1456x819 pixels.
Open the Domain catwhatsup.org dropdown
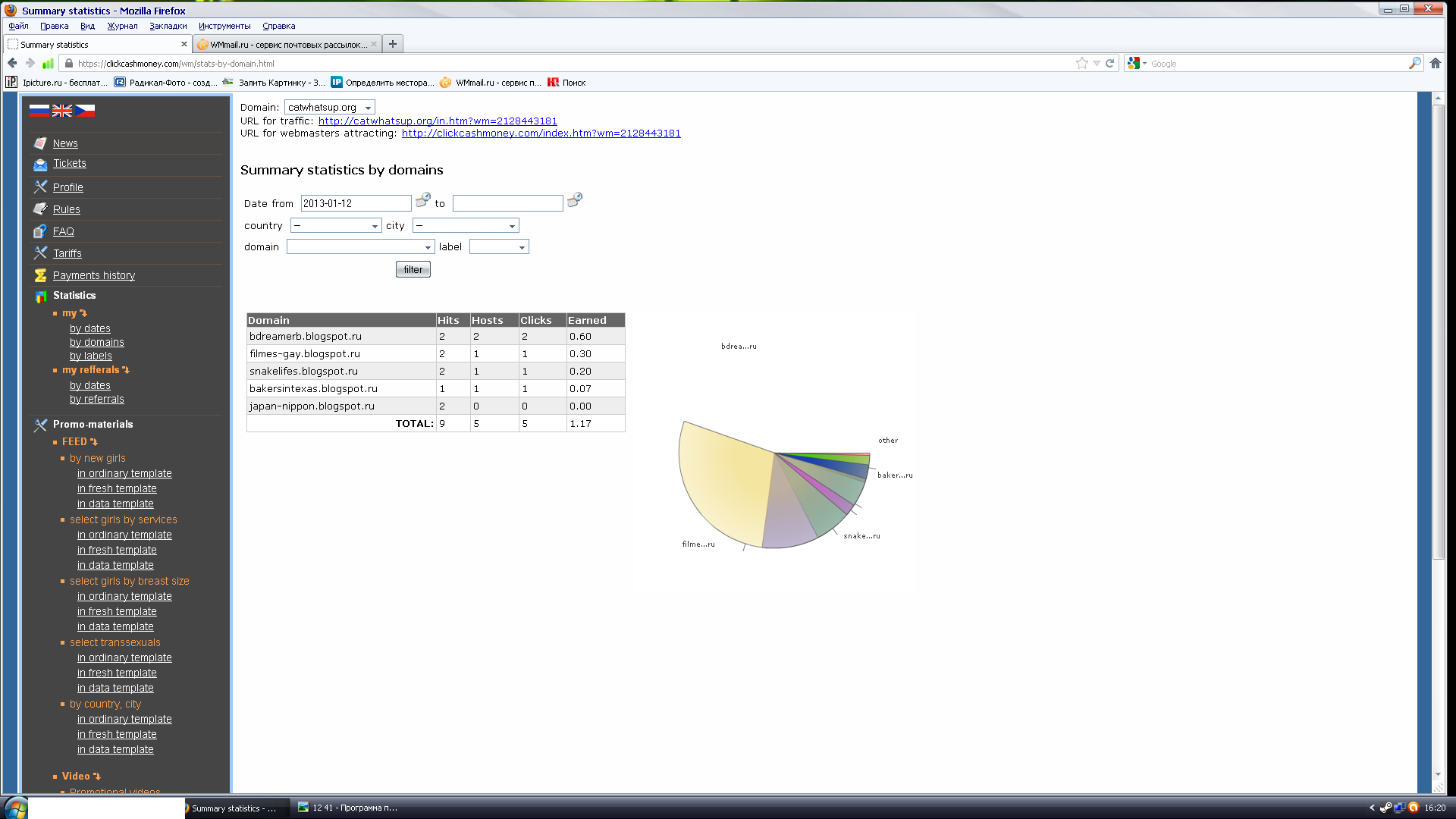[330, 108]
